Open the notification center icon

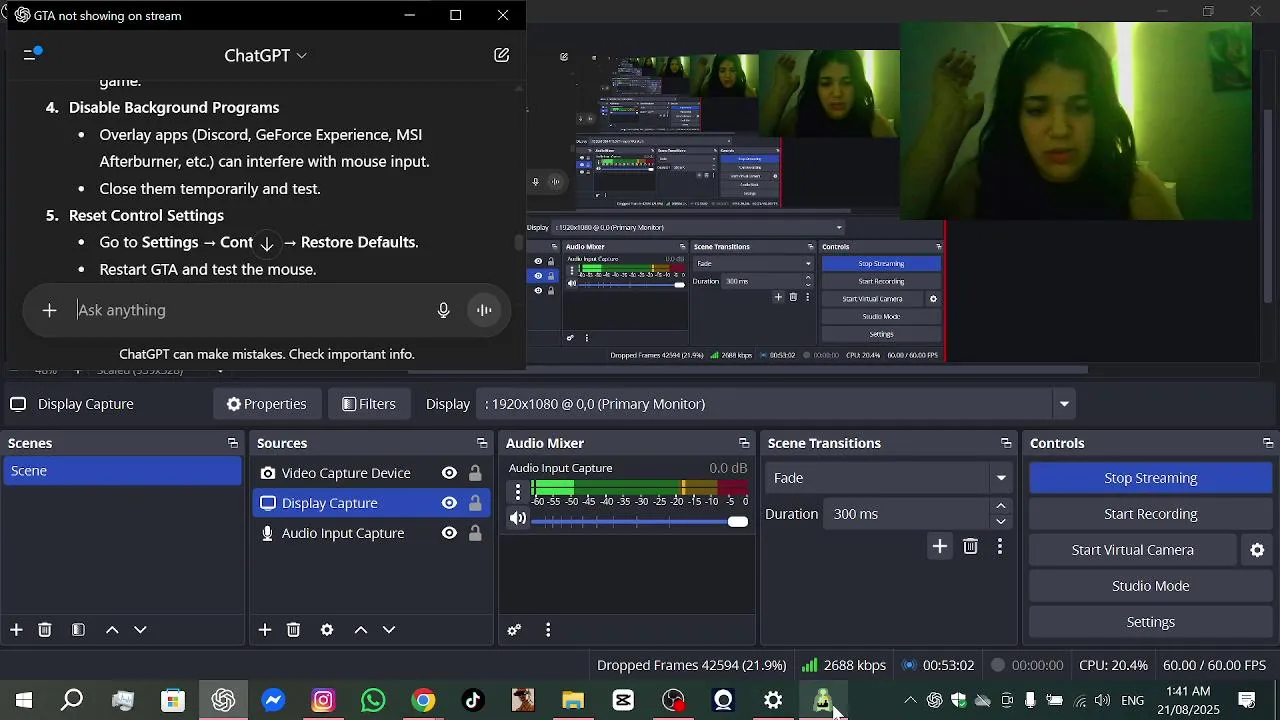1247,701
